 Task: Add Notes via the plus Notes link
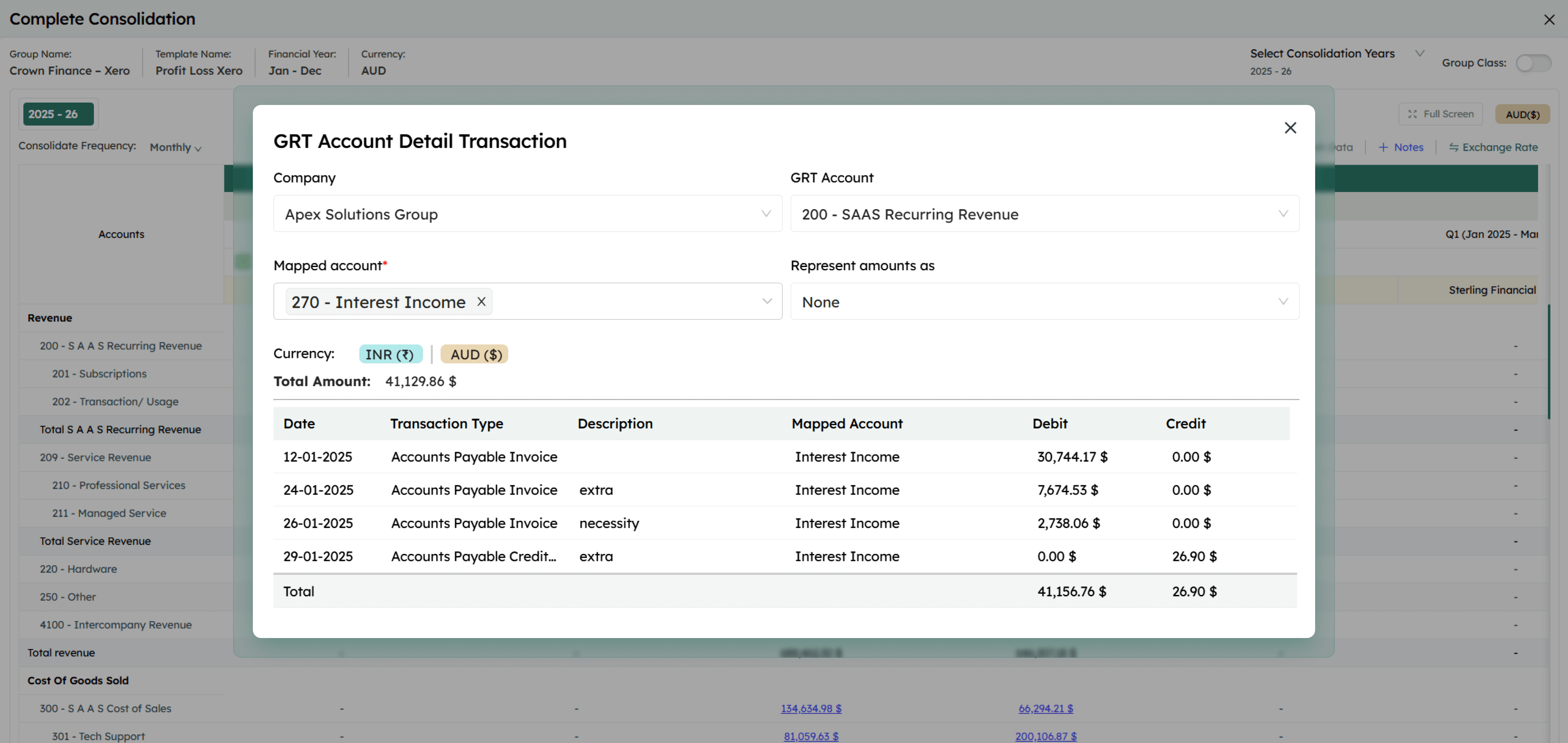pyautogui.click(x=1401, y=147)
